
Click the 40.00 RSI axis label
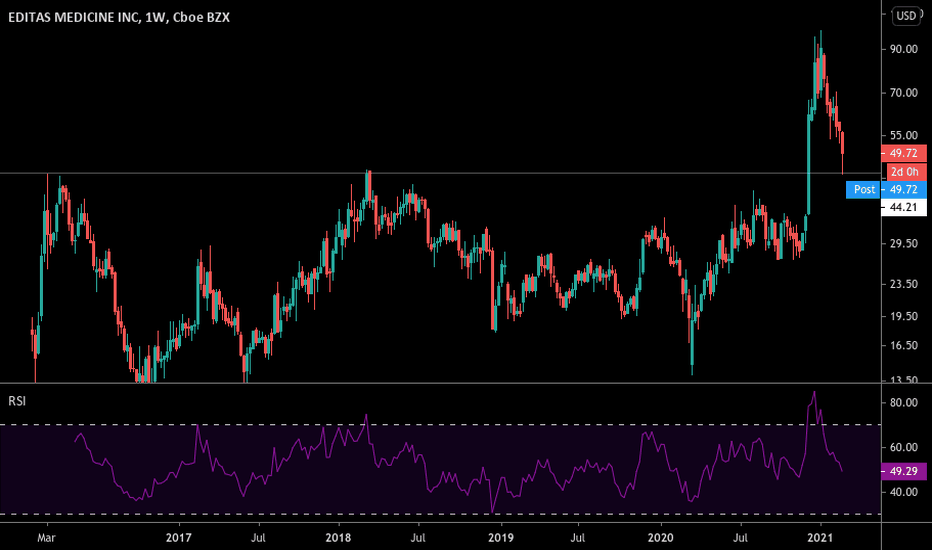903,492
